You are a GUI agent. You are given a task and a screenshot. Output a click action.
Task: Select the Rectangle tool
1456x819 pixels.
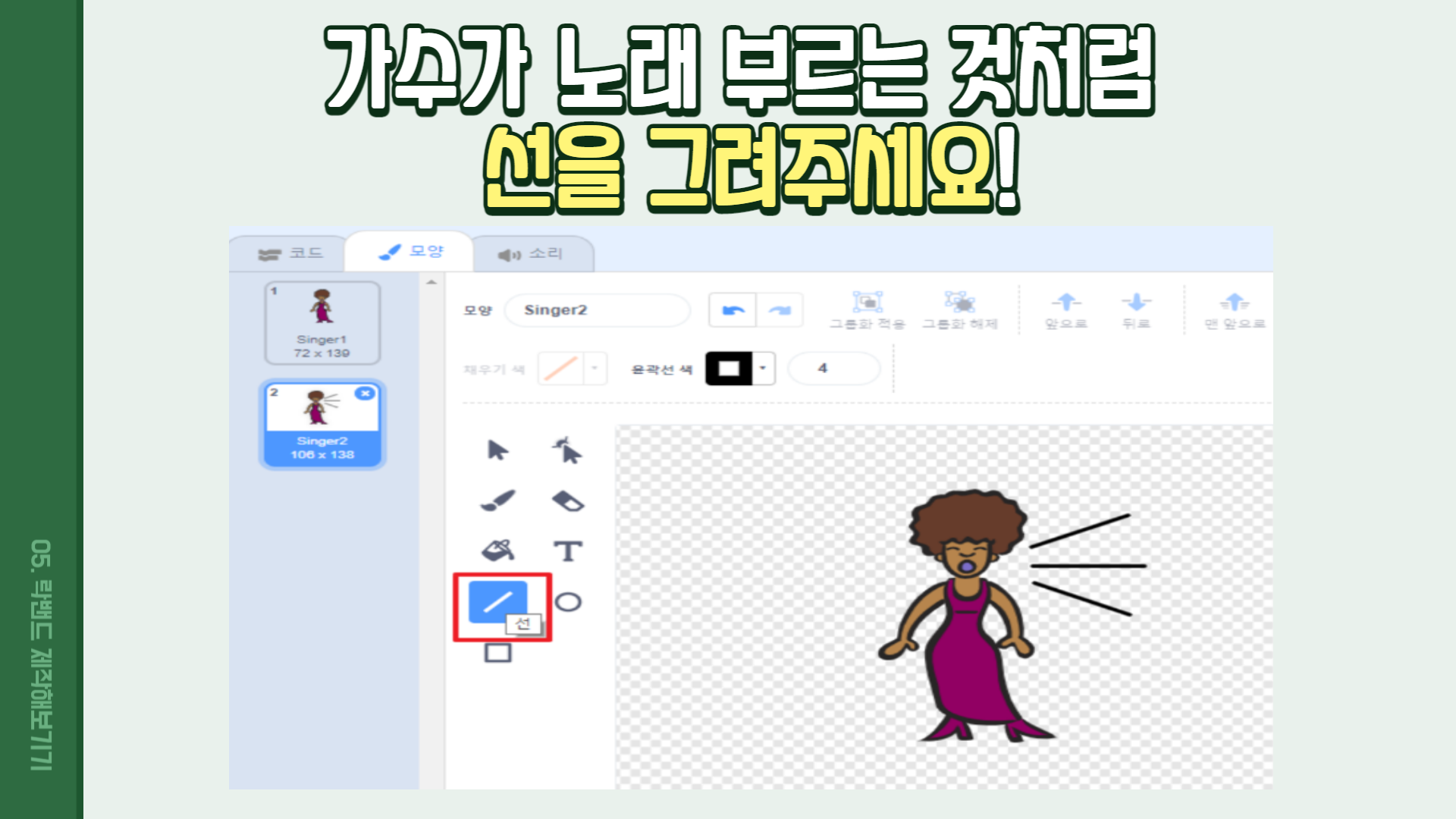point(497,652)
